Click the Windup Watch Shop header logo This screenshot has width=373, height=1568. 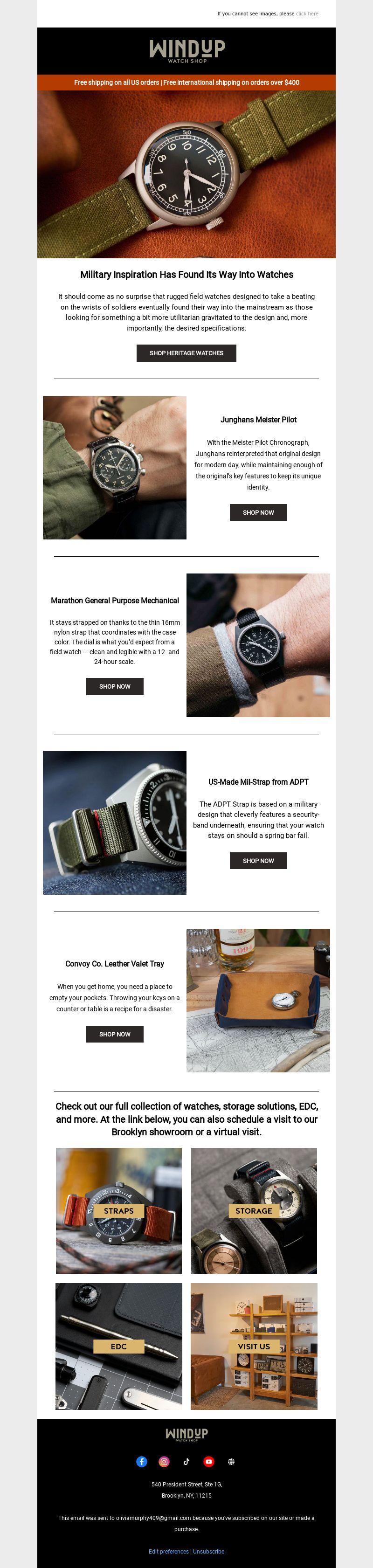[187, 51]
